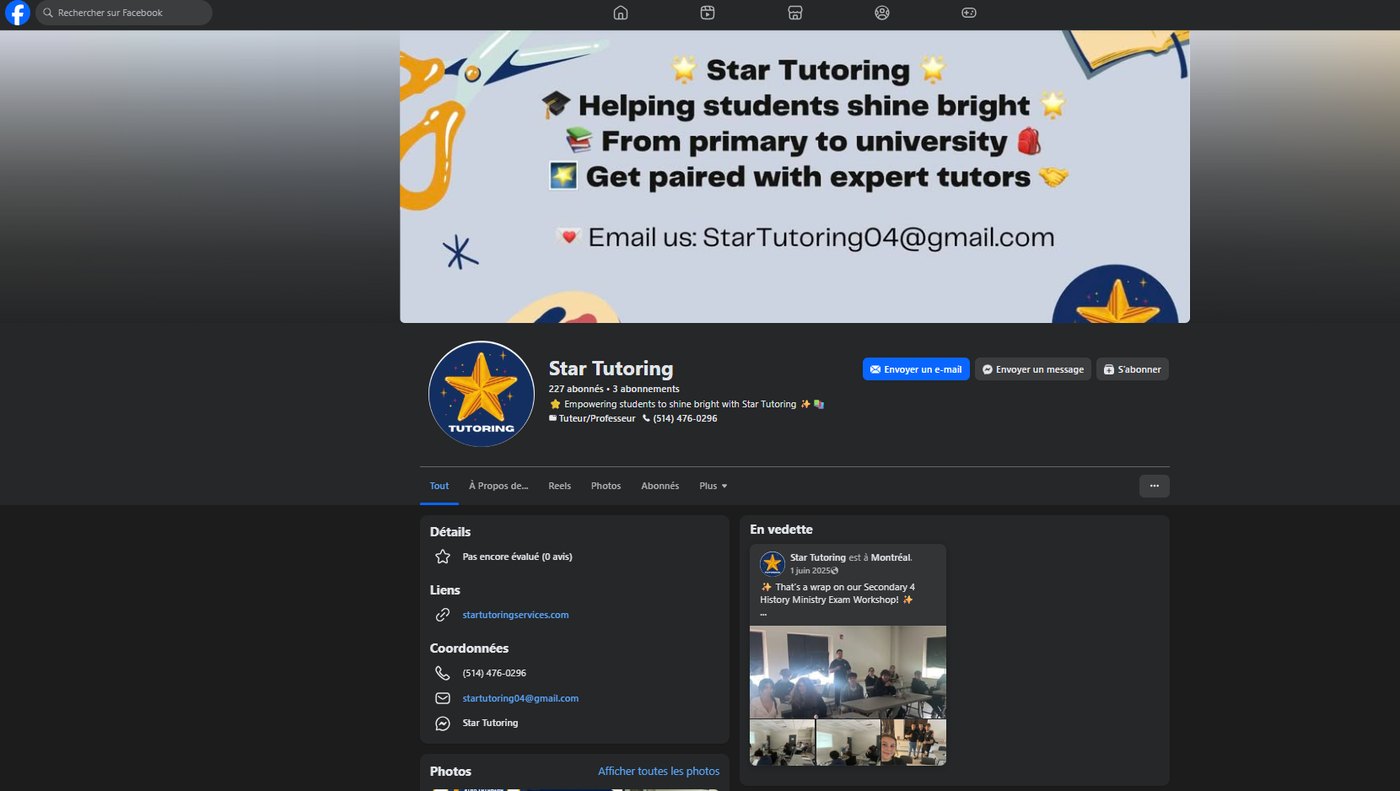Image resolution: width=1400 pixels, height=791 pixels.
Task: Open the Home icon in top navigation
Action: (x=621, y=13)
